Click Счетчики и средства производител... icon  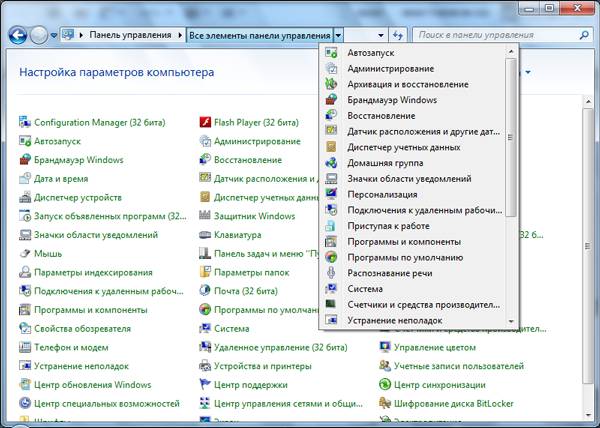point(331,304)
